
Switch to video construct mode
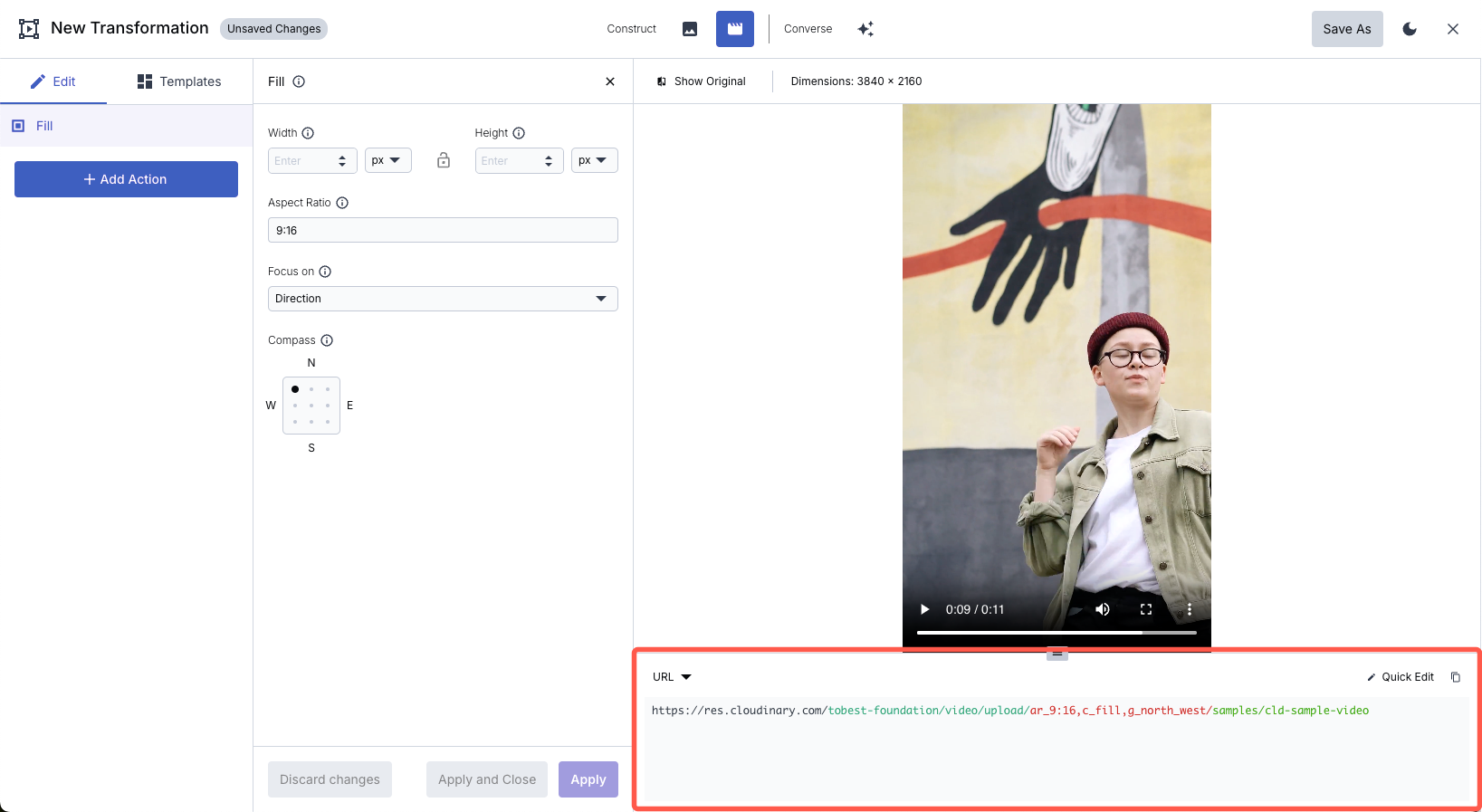coord(735,29)
